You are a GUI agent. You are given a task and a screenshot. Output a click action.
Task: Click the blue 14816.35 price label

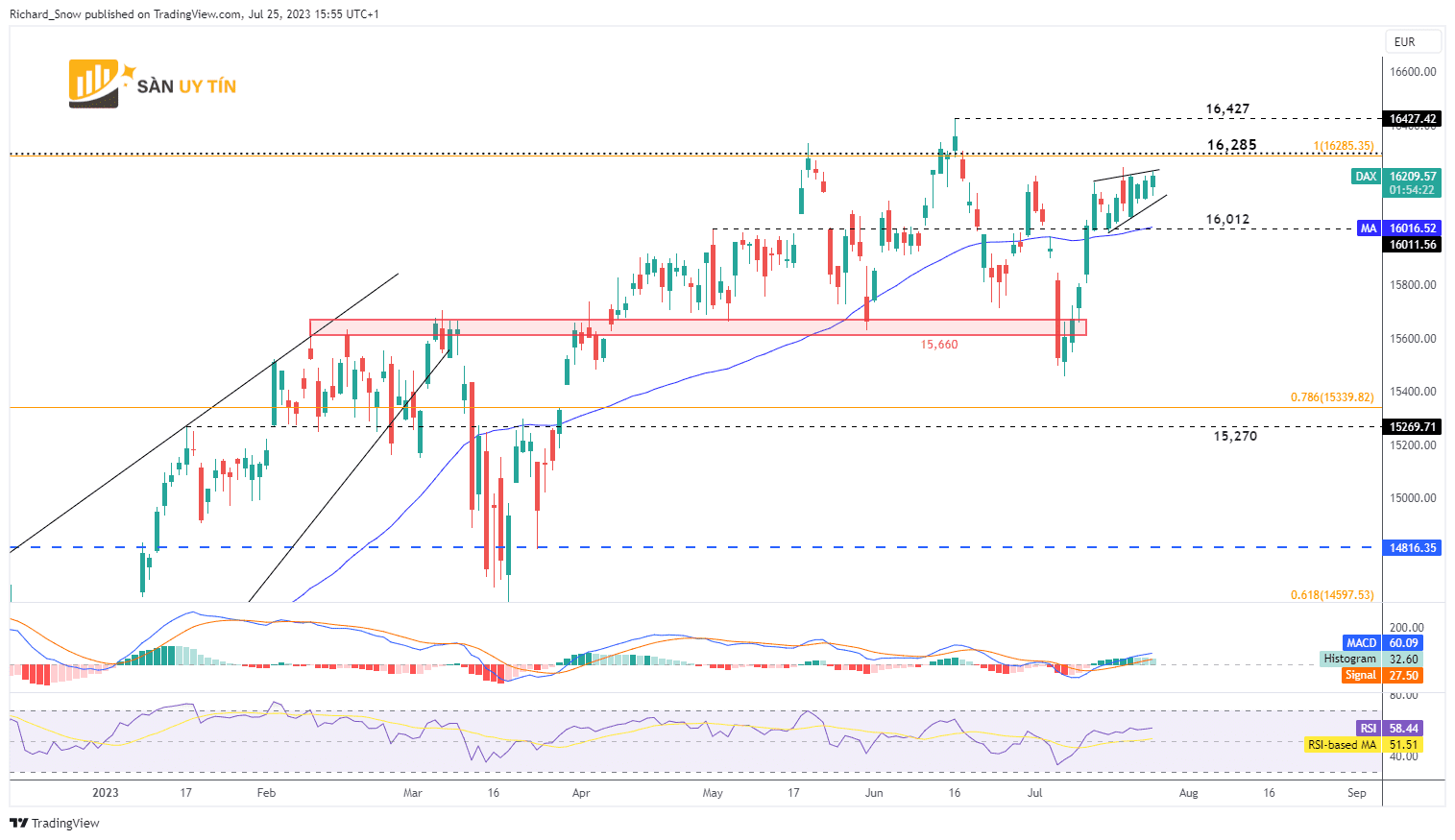coord(1413,547)
